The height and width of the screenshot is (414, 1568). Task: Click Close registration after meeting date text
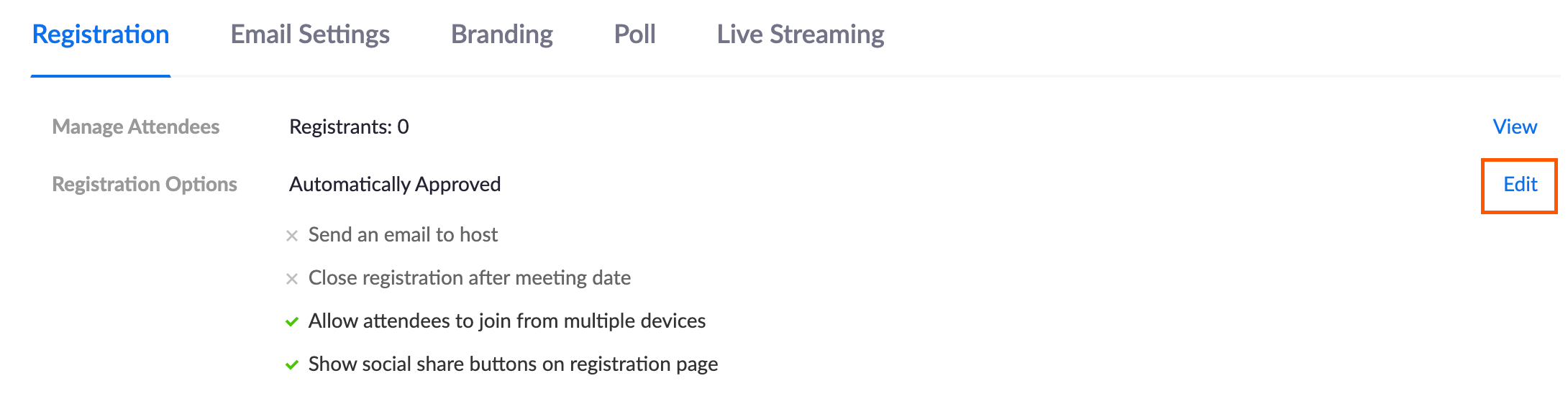469,278
